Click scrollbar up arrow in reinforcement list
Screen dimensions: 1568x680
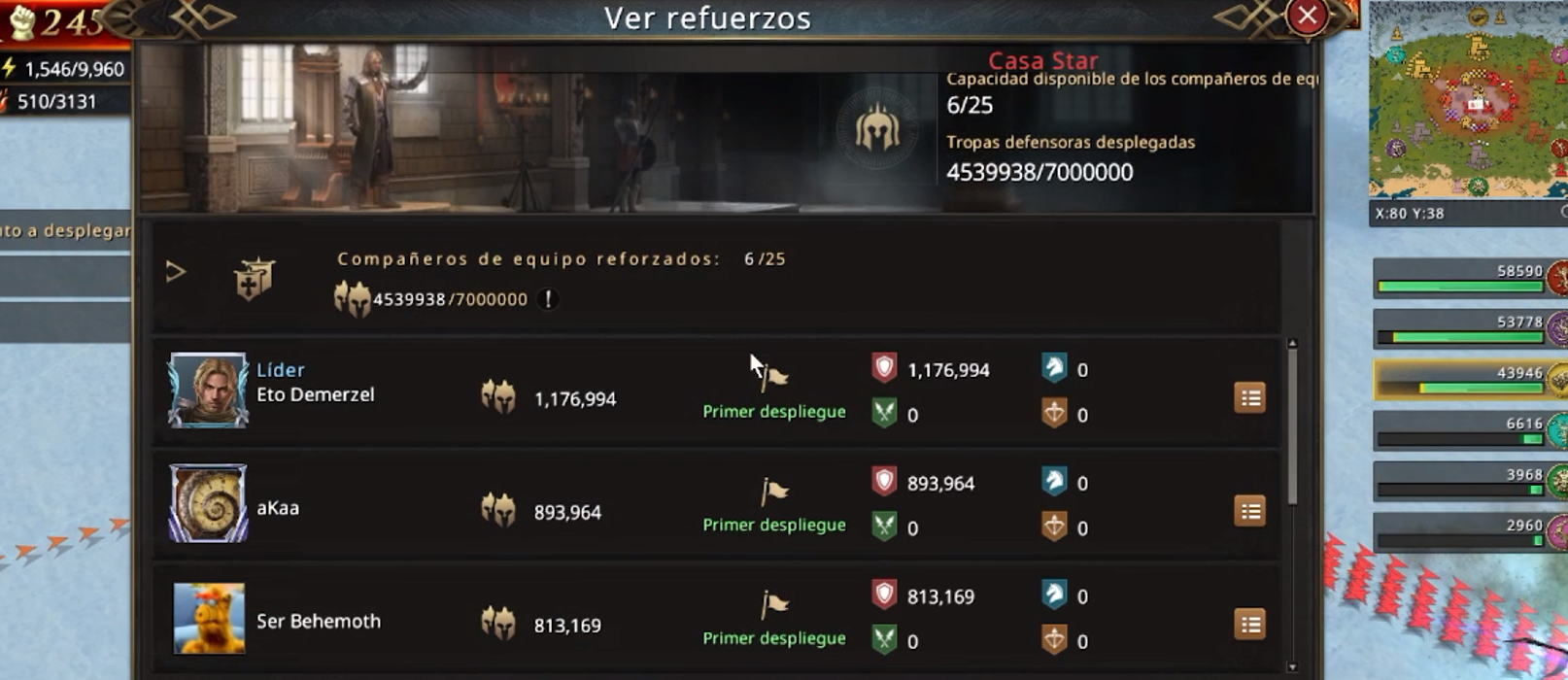click(1292, 344)
